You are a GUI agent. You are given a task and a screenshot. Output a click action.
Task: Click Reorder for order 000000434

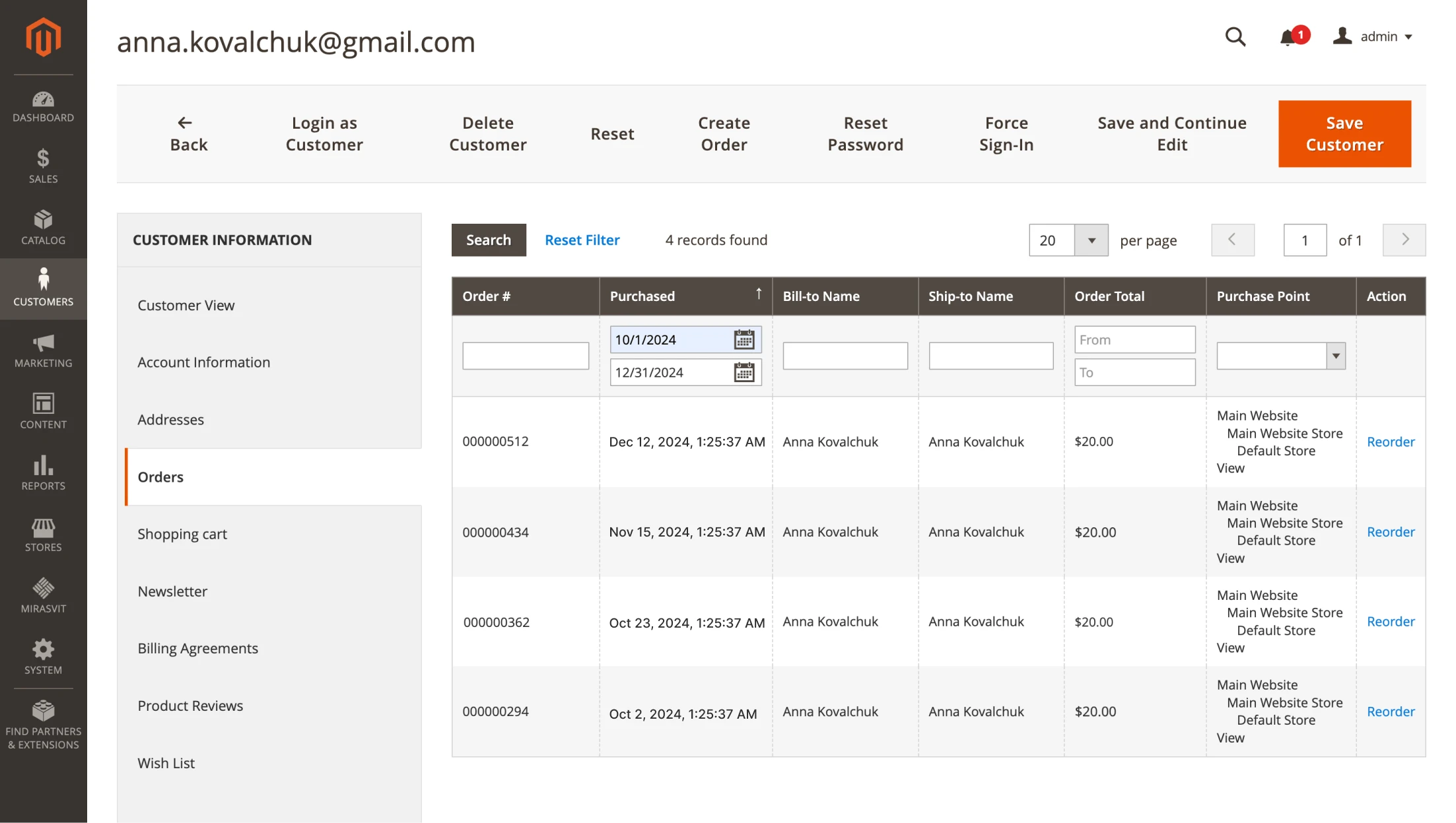point(1390,532)
